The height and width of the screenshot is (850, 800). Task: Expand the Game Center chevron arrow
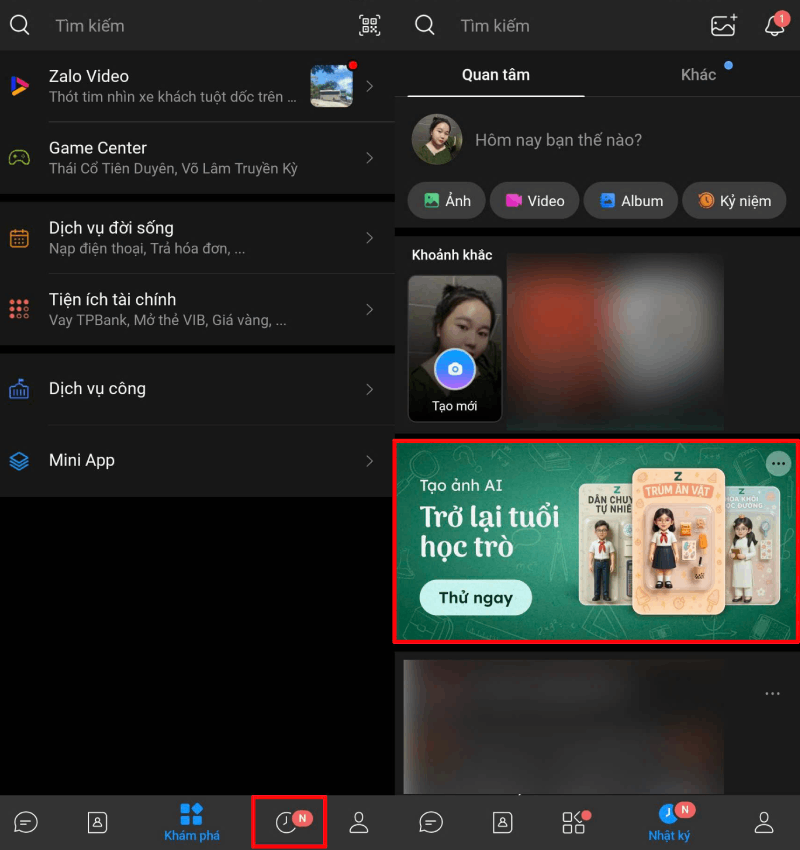point(369,158)
